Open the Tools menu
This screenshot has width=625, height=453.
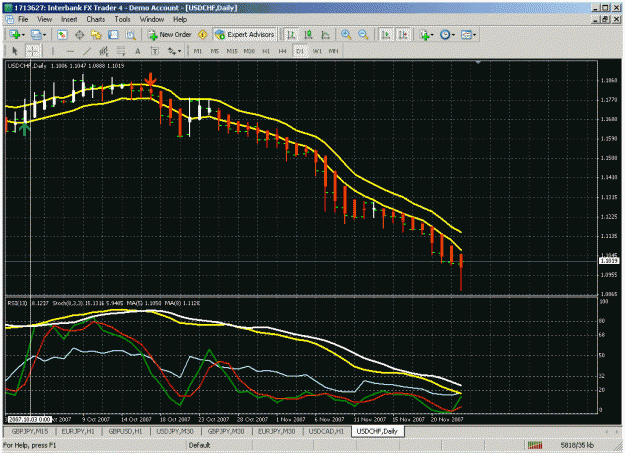tap(122, 19)
